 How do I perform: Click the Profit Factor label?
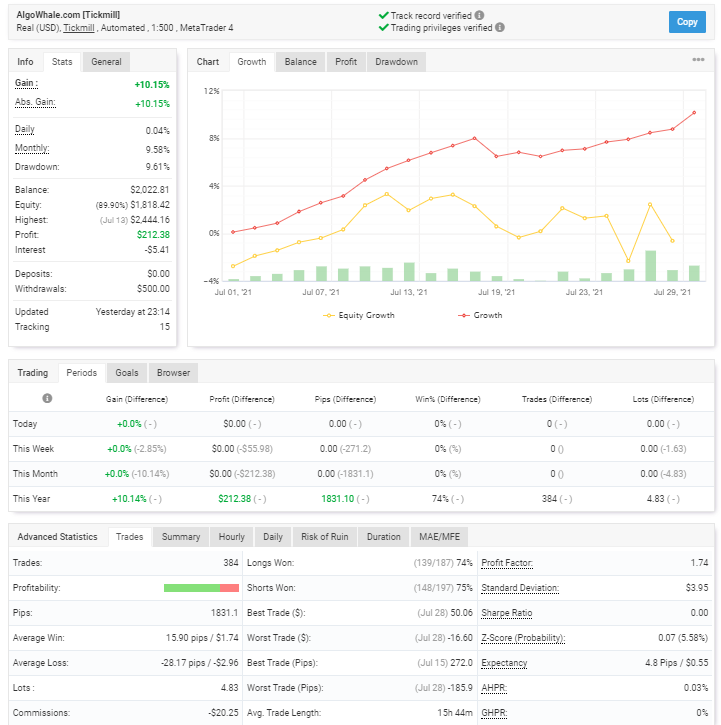point(507,563)
